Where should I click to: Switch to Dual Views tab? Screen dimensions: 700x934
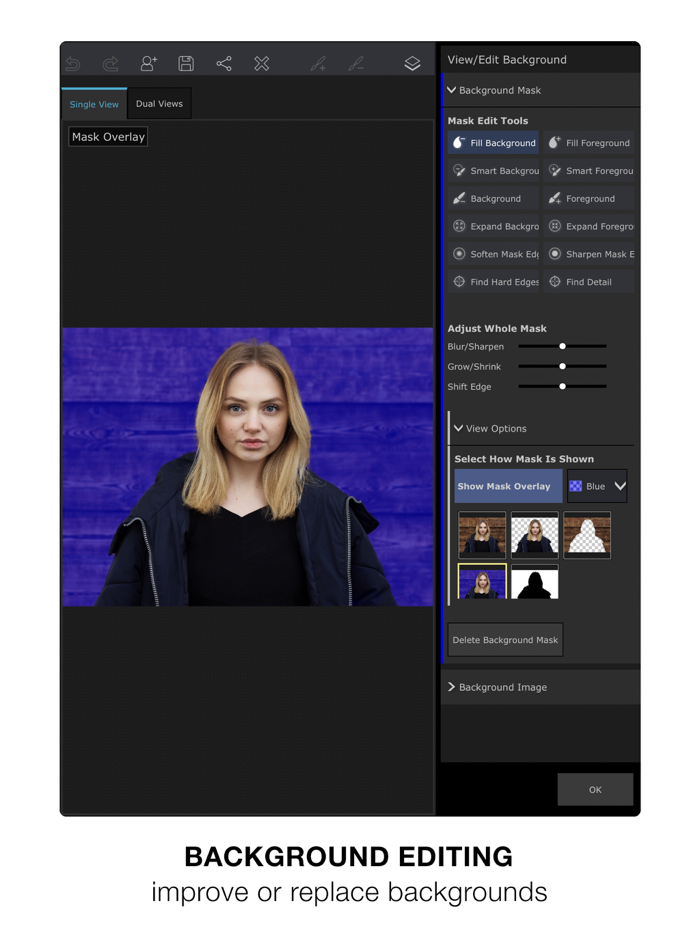(x=159, y=104)
